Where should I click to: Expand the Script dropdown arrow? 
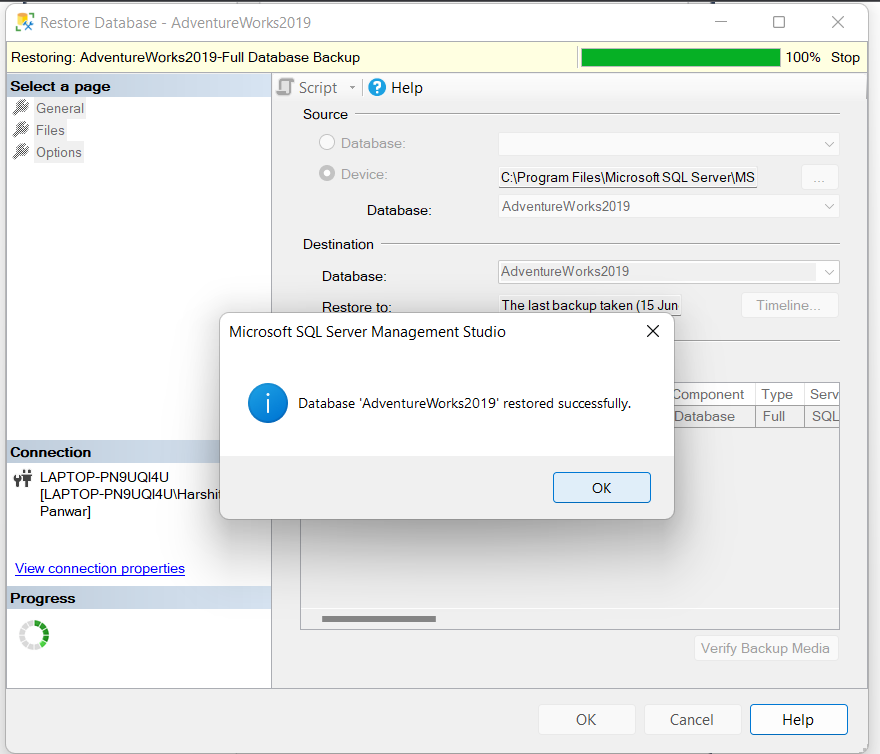pos(352,88)
